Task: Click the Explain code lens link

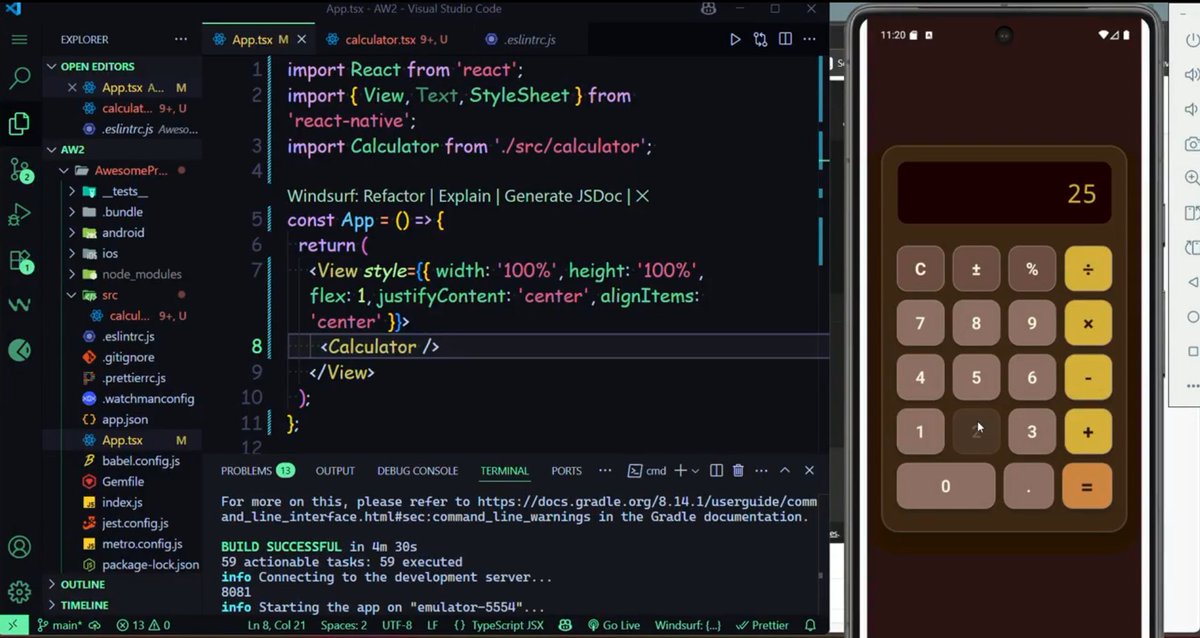Action: click(465, 196)
